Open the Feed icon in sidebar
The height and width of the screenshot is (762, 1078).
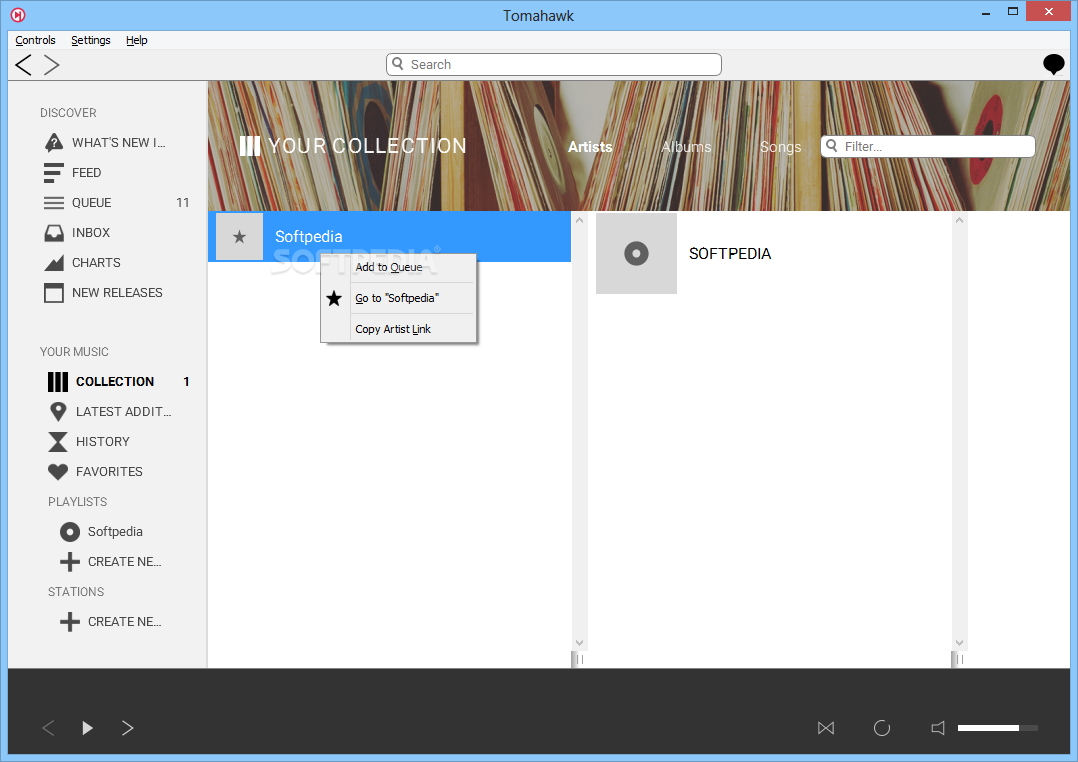54,173
